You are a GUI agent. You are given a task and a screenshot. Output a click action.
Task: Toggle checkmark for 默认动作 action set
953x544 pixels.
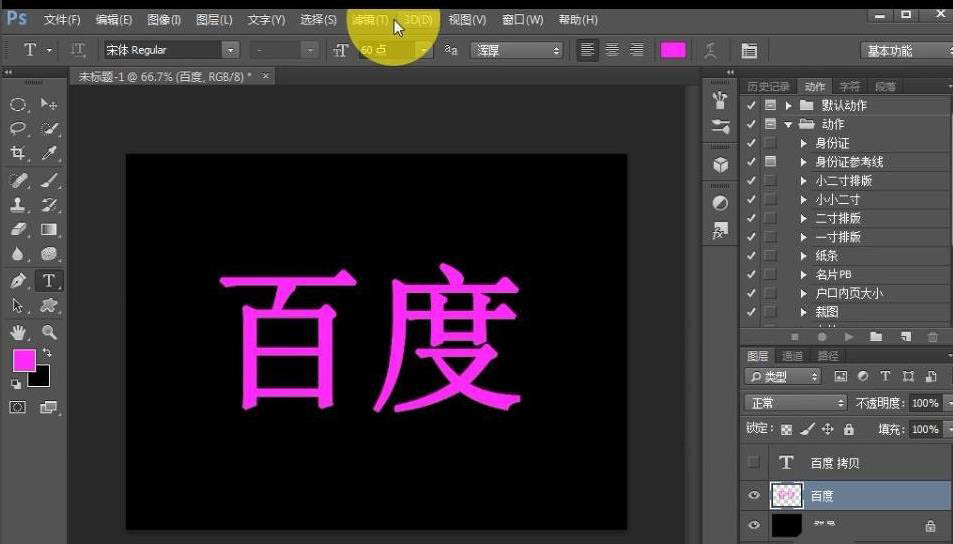click(751, 105)
